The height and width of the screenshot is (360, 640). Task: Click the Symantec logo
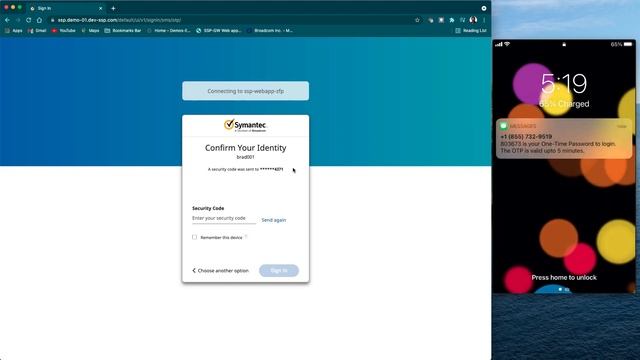(245, 125)
